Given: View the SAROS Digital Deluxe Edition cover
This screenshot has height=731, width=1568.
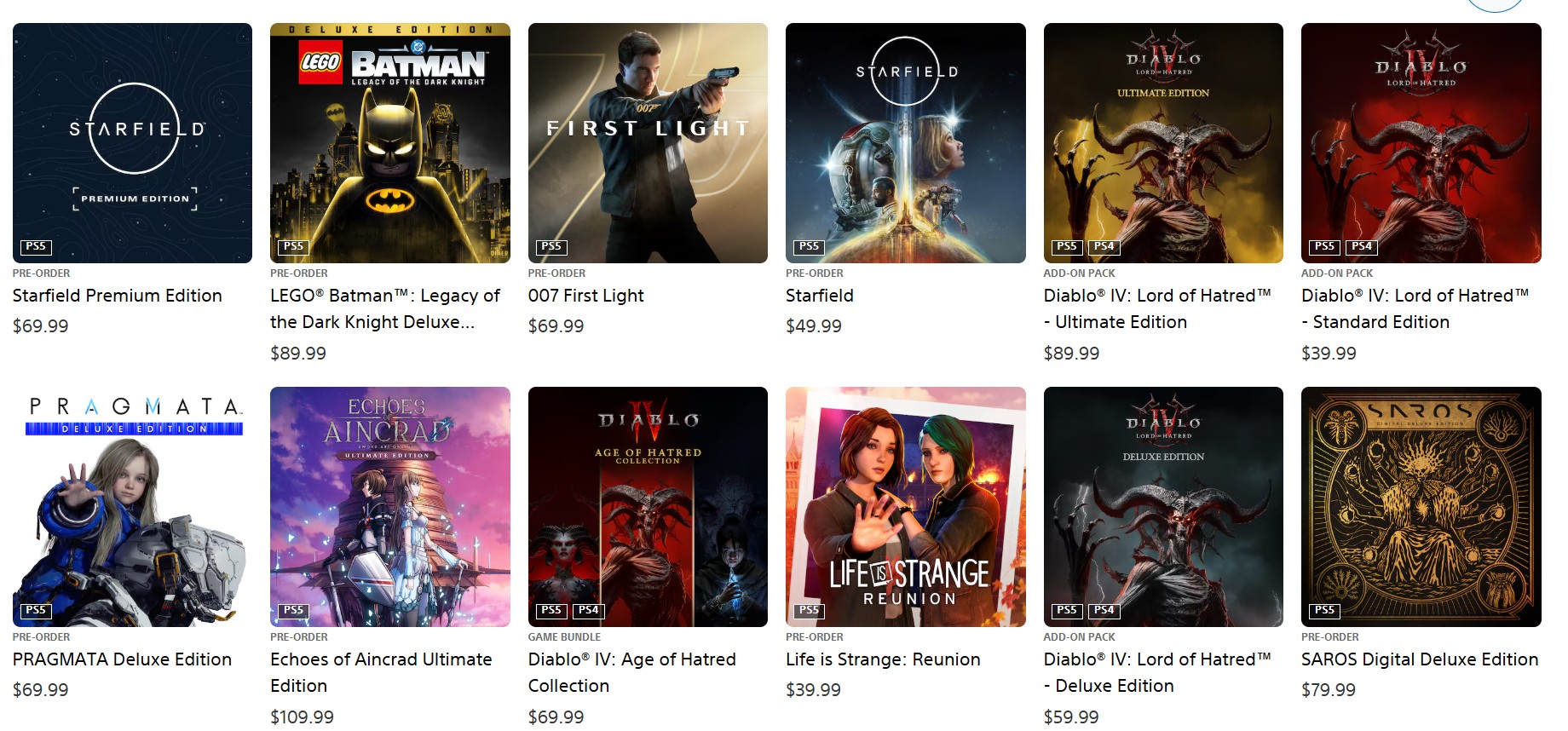Looking at the screenshot, I should 1421,507.
